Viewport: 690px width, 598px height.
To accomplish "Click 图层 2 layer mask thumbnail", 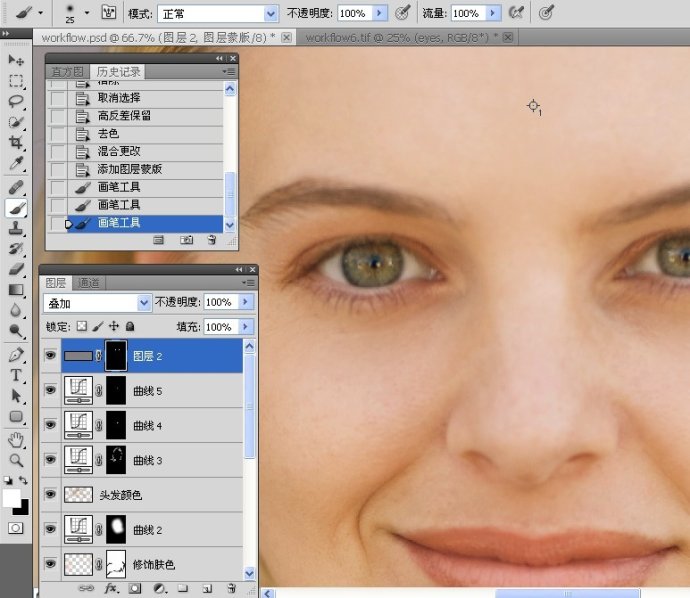I will [116, 356].
